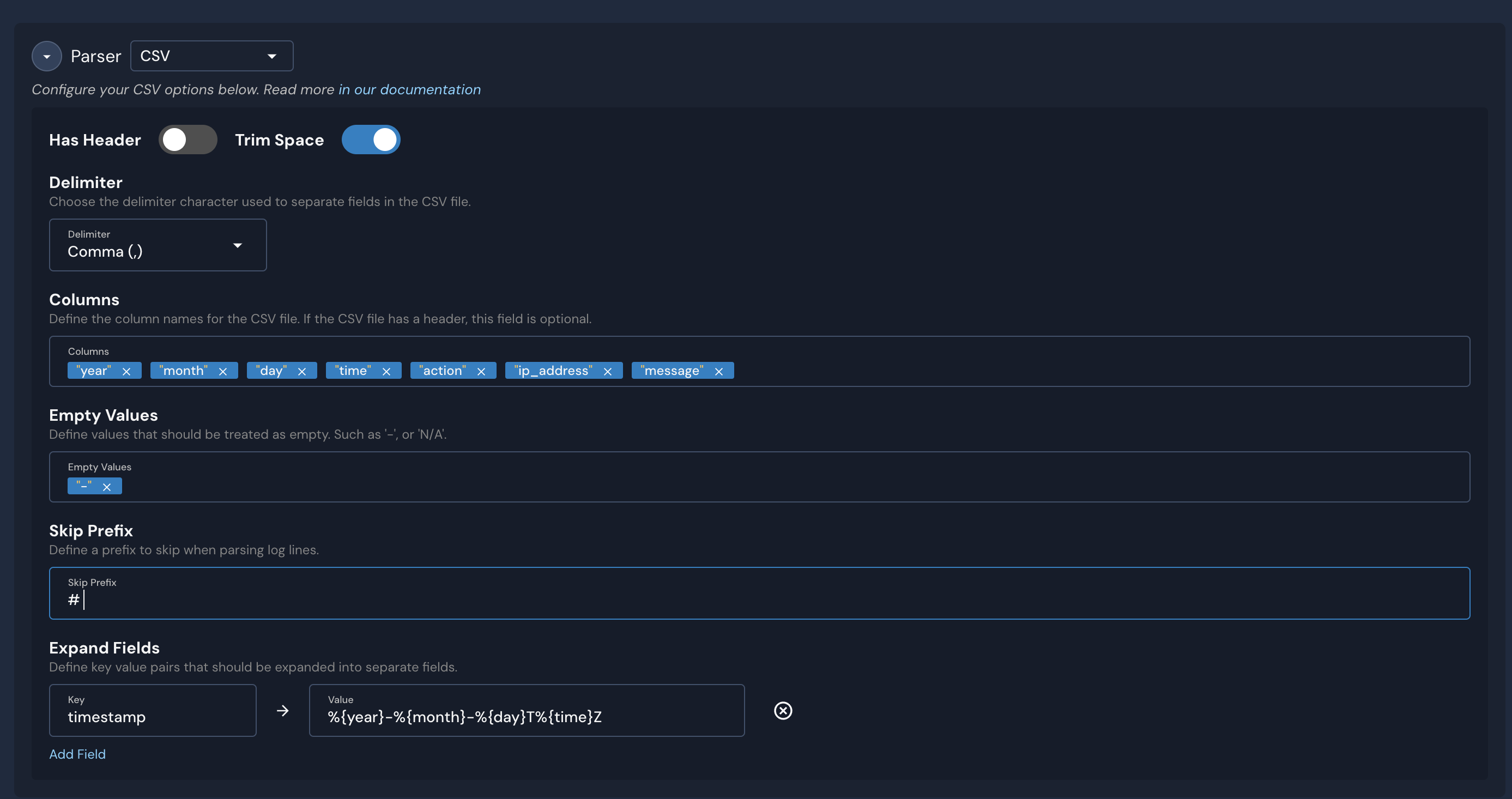Open the "in our documentation" link
Viewport: 1512px width, 799px height.
tap(409, 89)
